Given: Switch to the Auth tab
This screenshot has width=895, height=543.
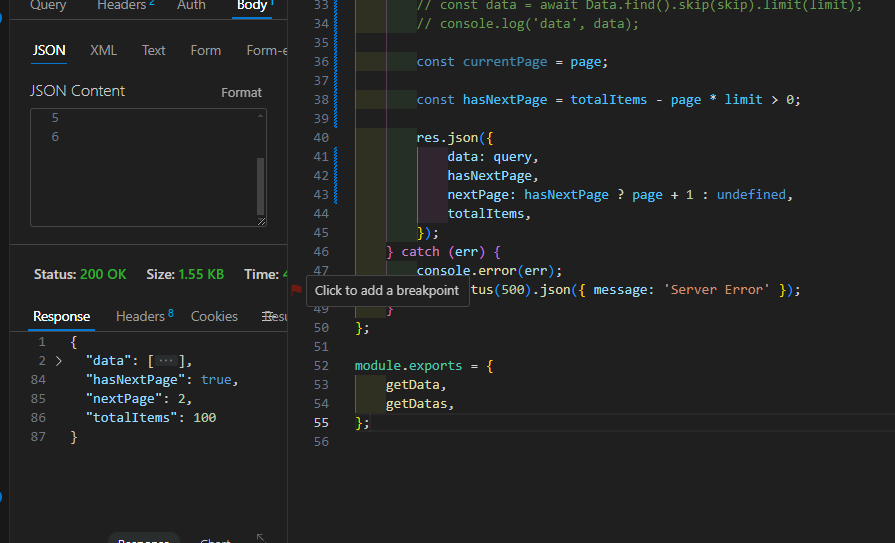Looking at the screenshot, I should coord(191,5).
